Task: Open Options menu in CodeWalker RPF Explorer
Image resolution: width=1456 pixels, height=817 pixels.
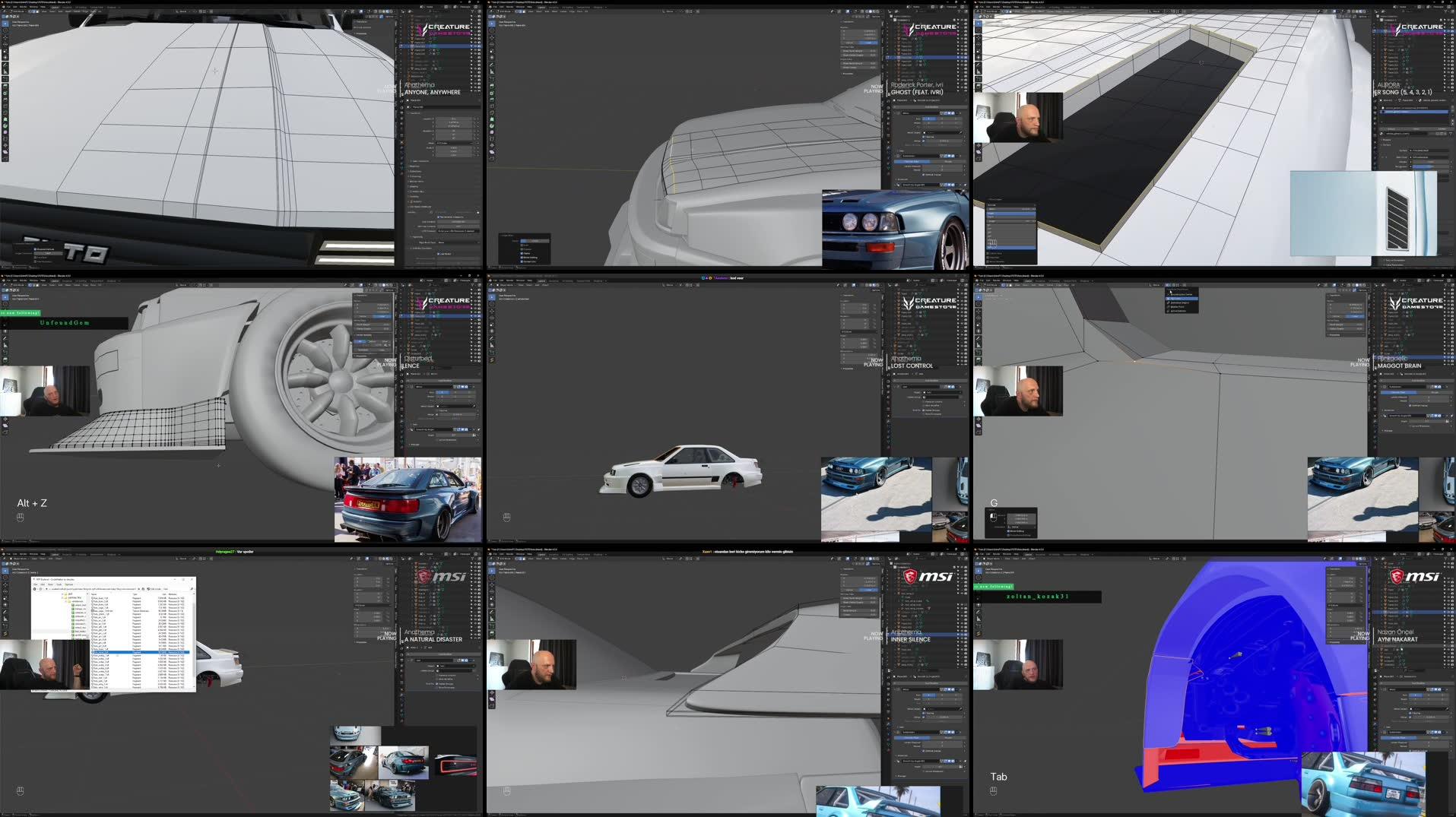Action: (x=69, y=584)
